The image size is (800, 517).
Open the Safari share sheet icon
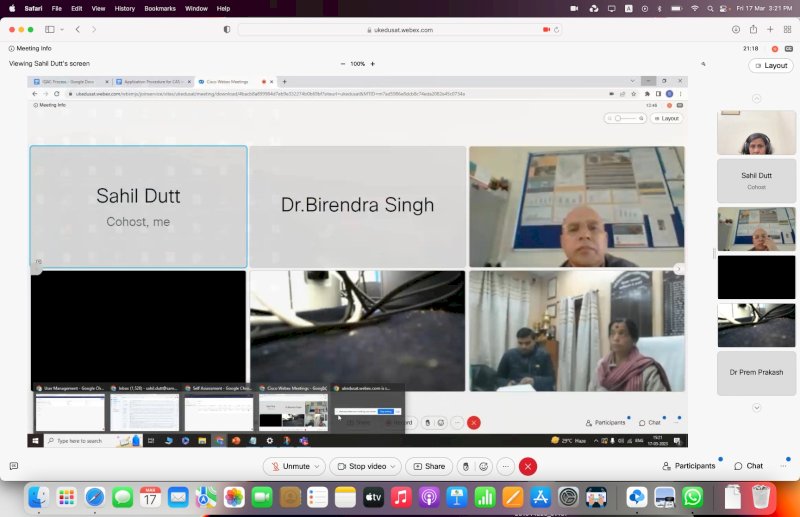(753, 29)
